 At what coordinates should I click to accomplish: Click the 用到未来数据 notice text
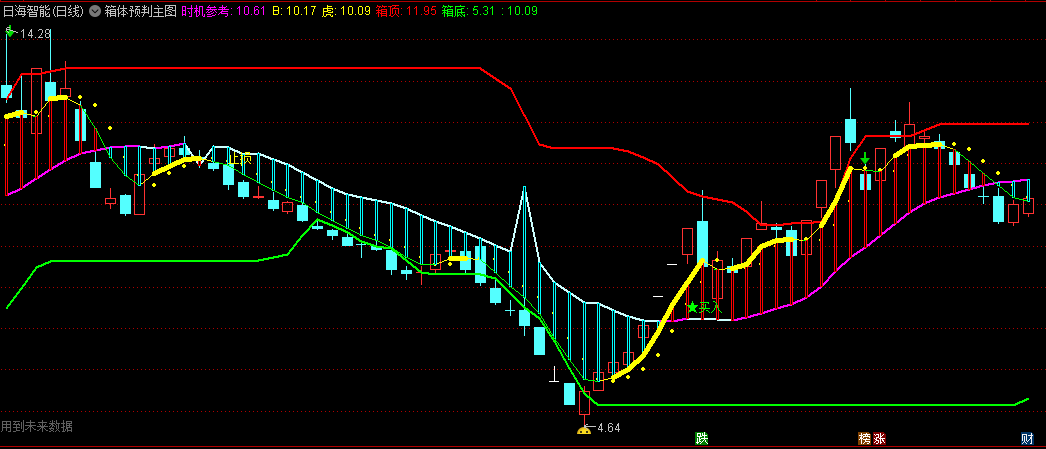point(37,426)
